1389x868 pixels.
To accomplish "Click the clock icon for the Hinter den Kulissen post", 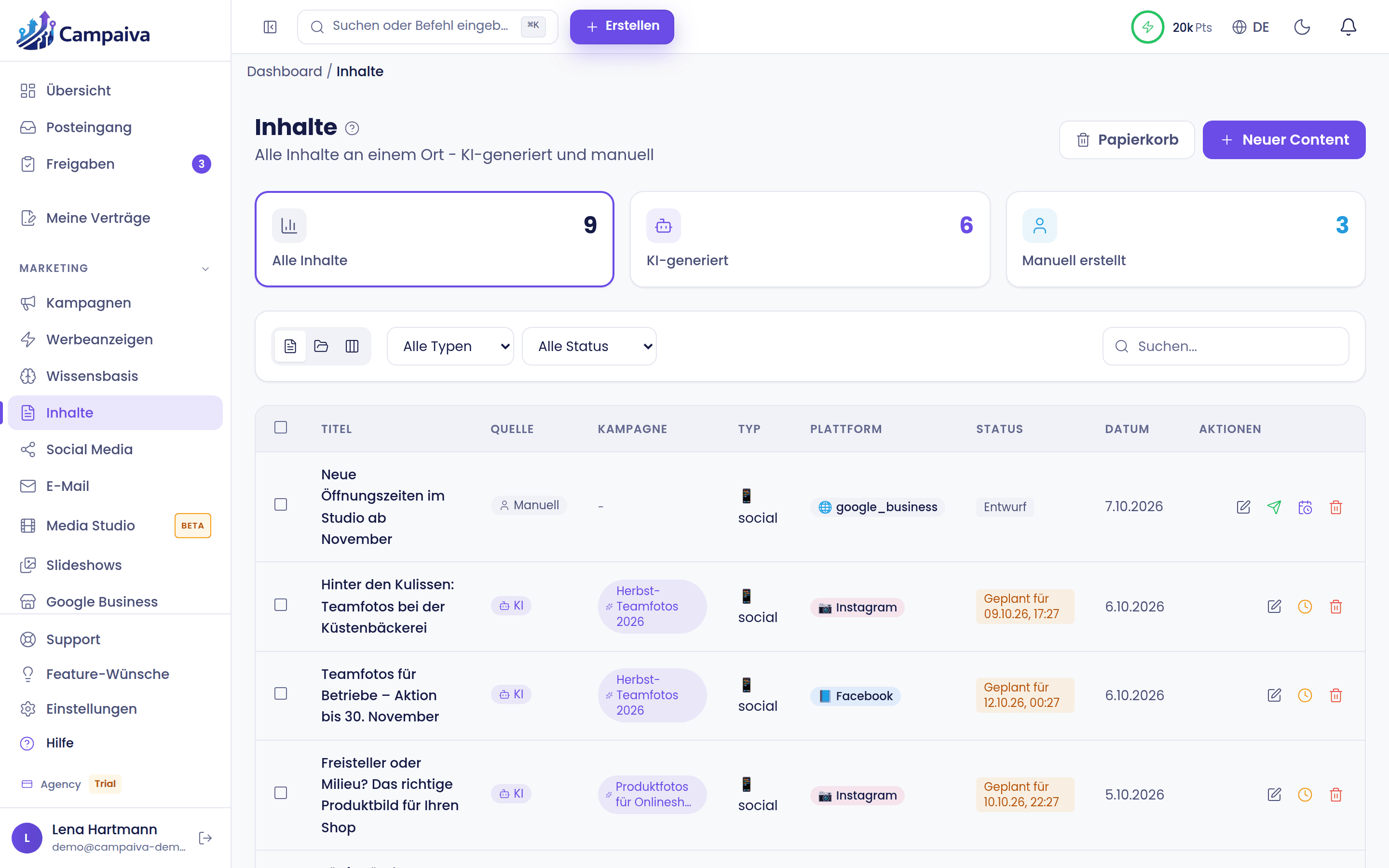I will click(1305, 607).
